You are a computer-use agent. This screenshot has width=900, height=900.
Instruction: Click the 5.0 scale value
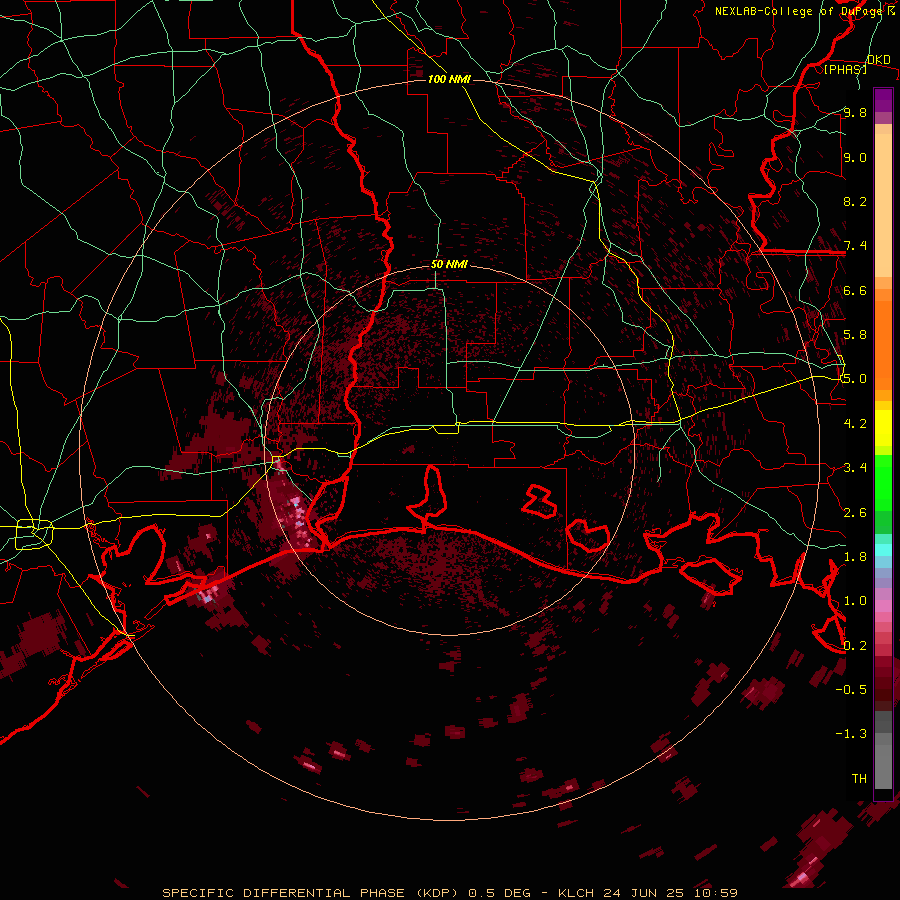point(855,379)
